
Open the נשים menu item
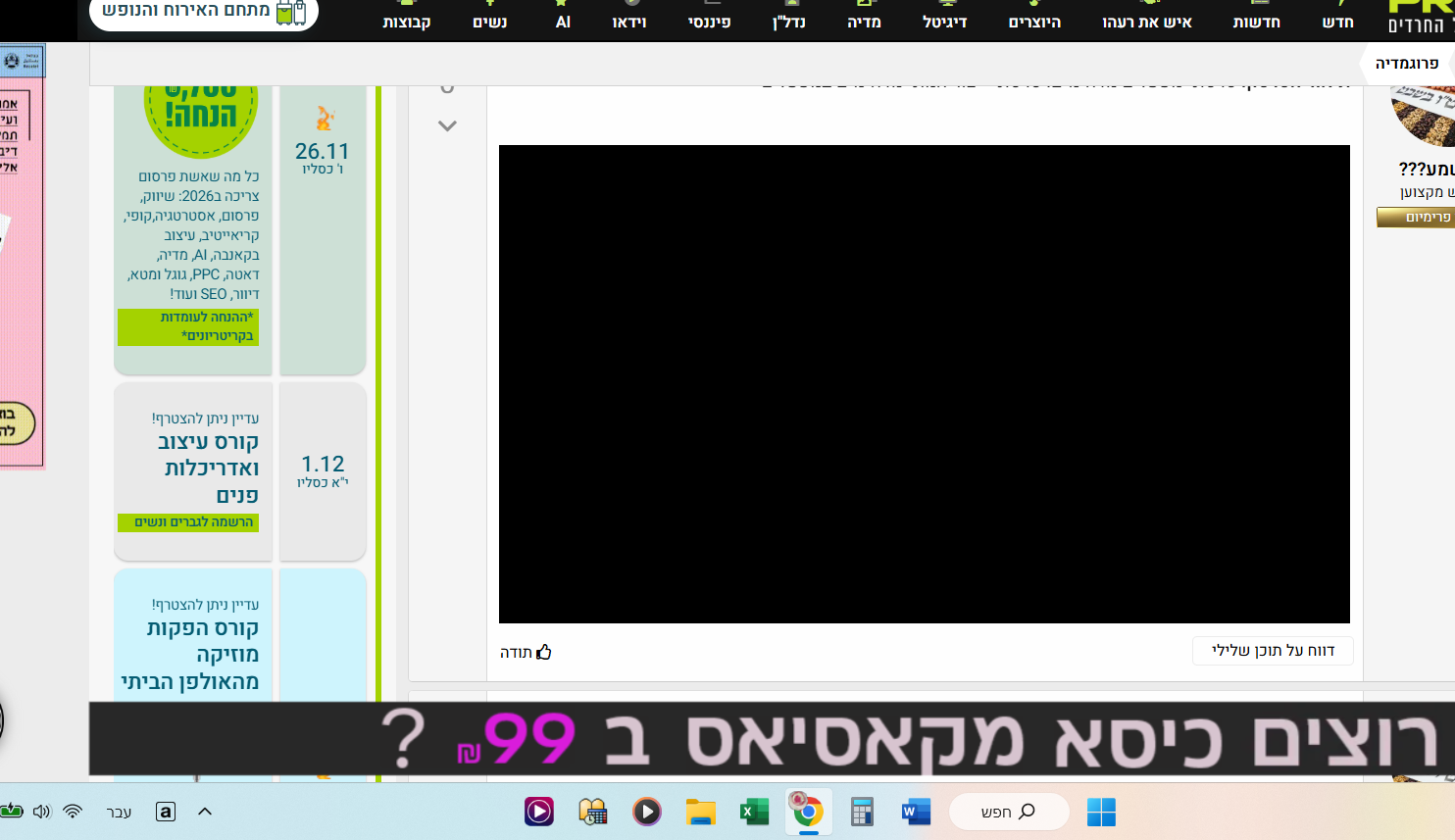point(490,22)
